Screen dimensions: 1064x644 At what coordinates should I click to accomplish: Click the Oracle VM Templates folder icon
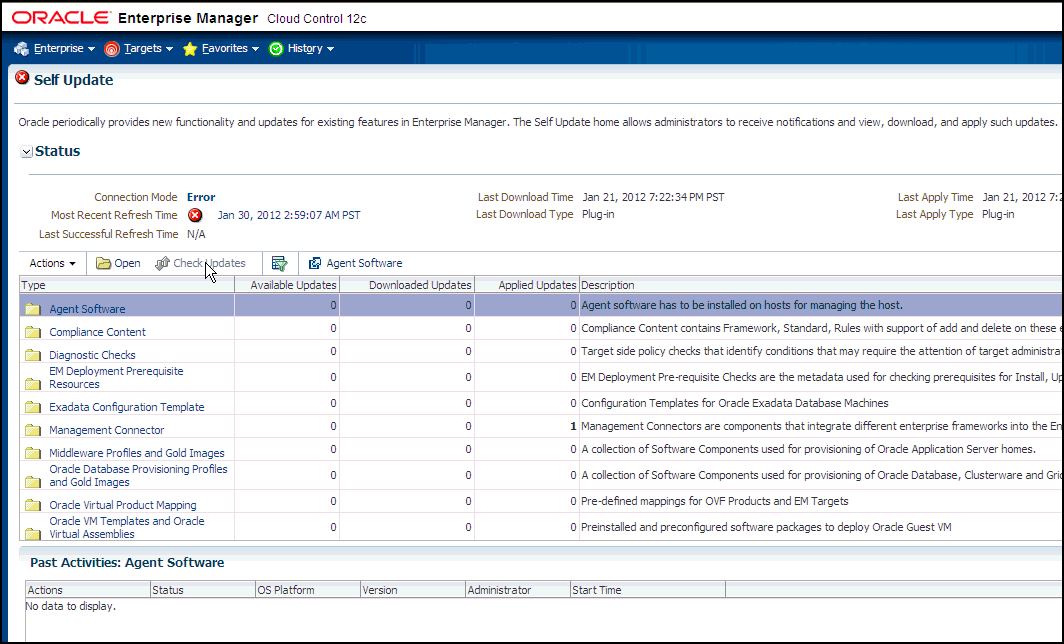point(33,534)
